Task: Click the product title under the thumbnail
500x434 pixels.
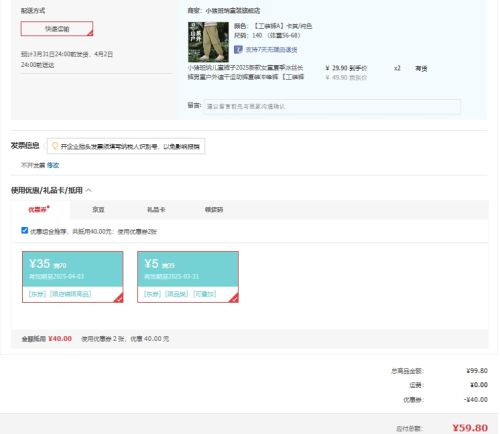Action: (246, 72)
